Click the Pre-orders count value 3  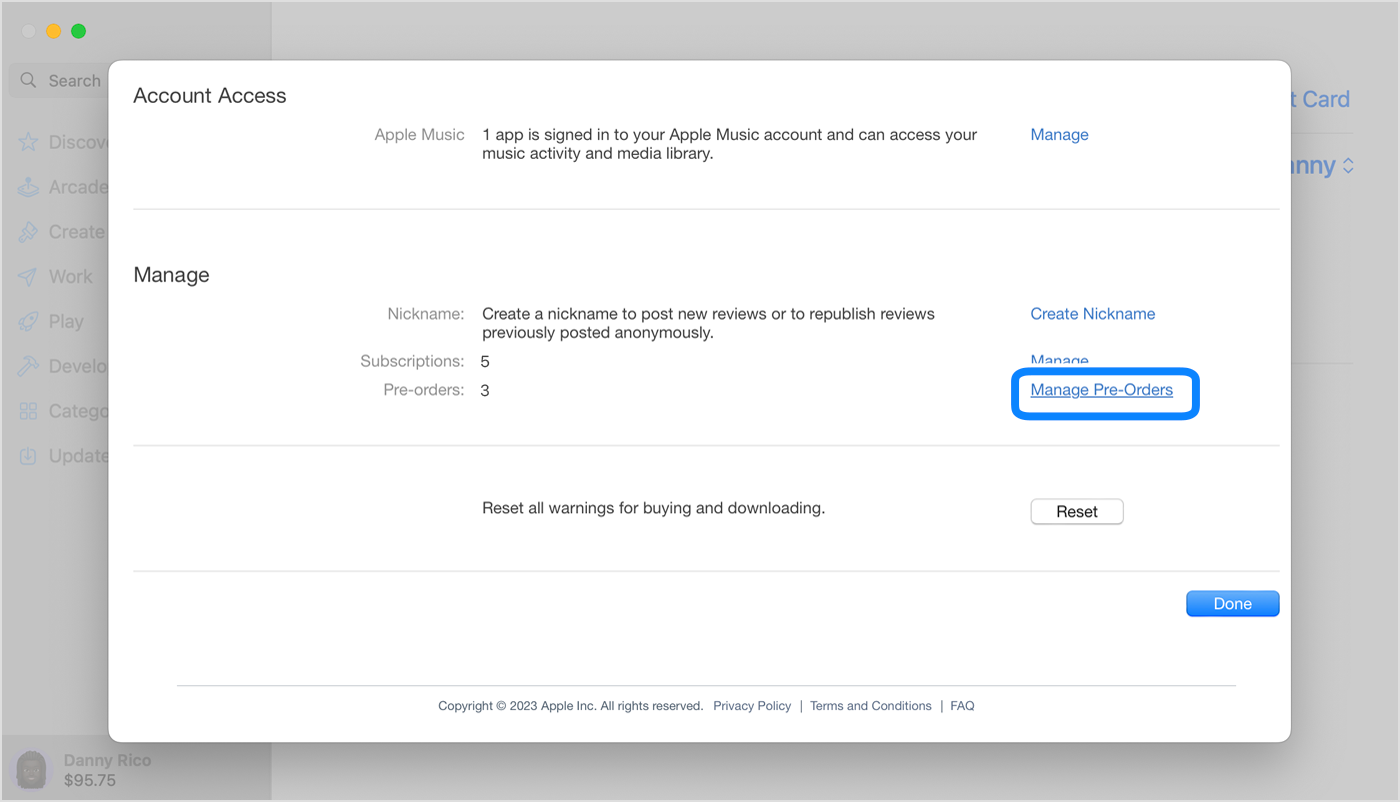(485, 390)
